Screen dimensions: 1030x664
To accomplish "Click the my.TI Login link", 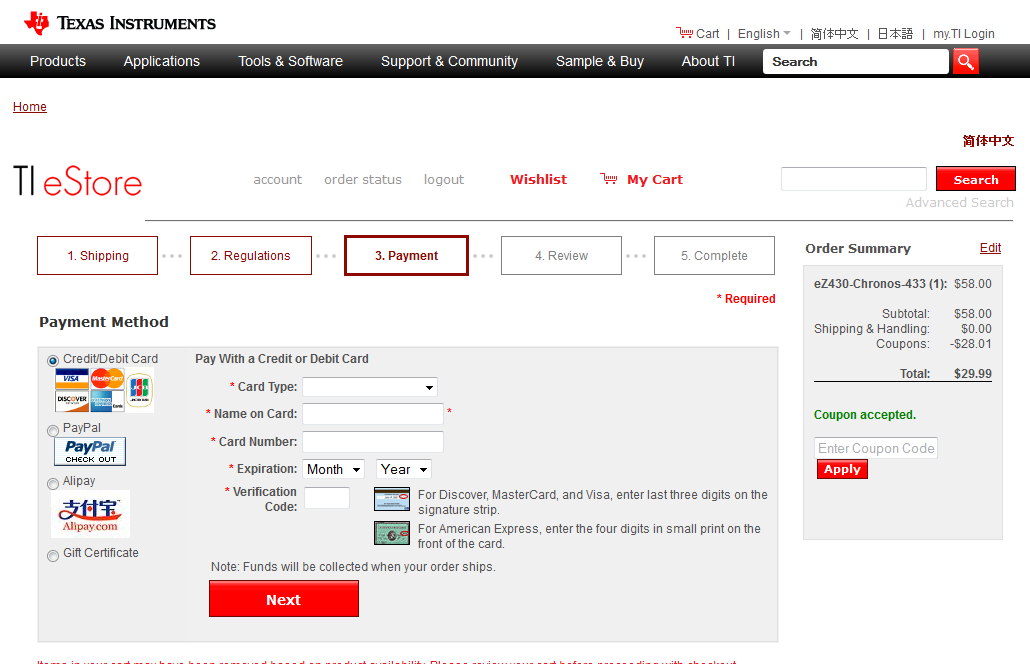I will (x=964, y=33).
